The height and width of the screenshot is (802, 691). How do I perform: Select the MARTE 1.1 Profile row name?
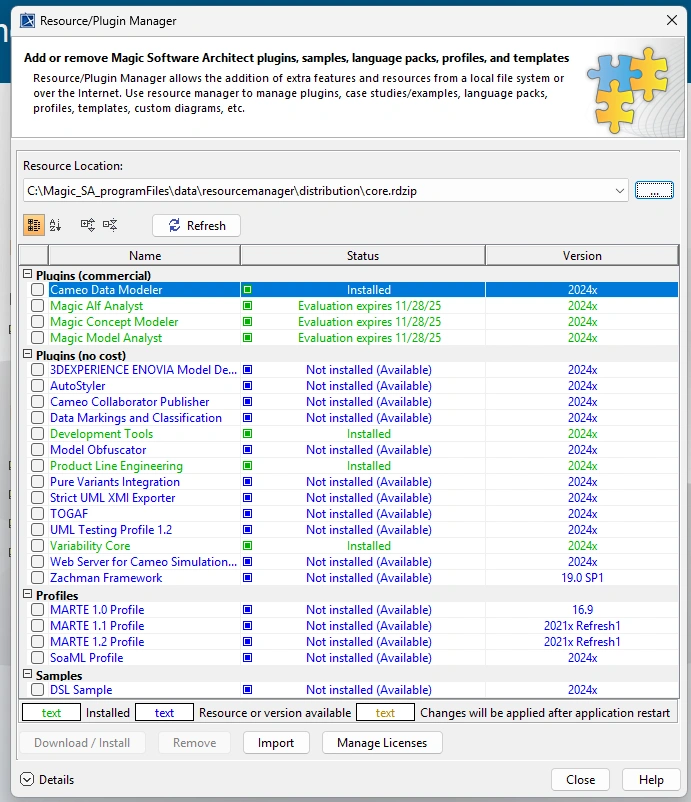pos(97,626)
